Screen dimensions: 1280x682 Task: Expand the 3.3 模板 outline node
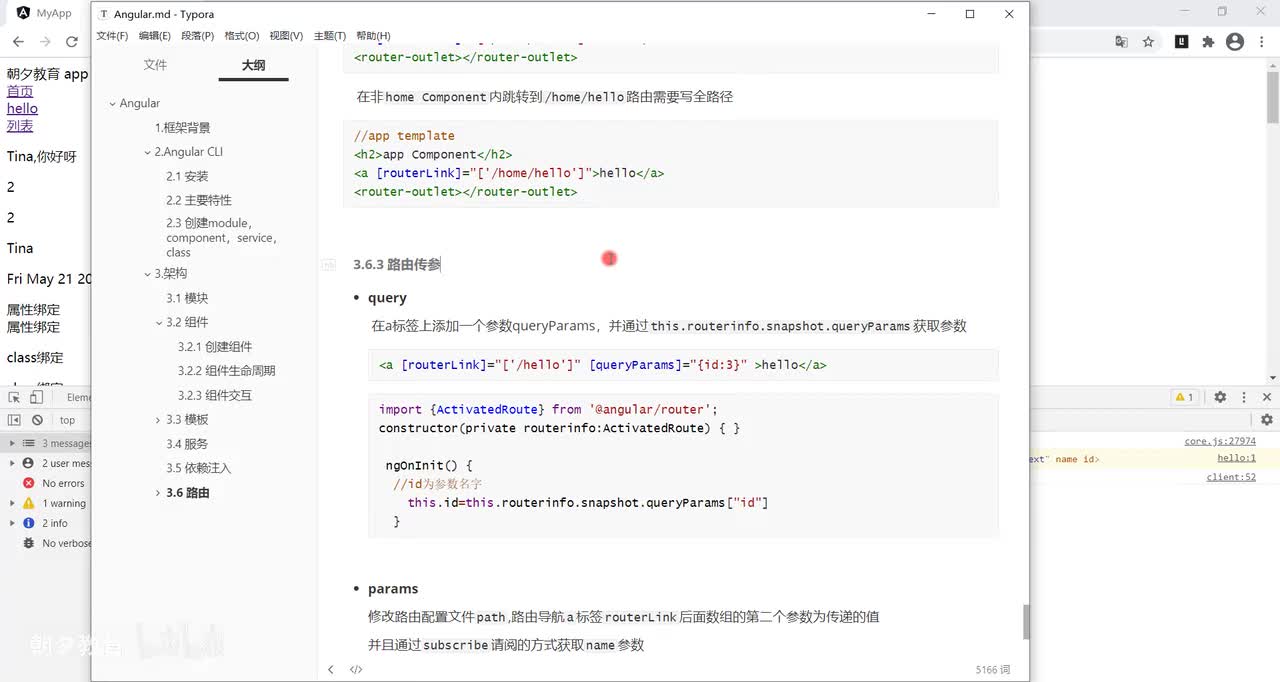158,420
